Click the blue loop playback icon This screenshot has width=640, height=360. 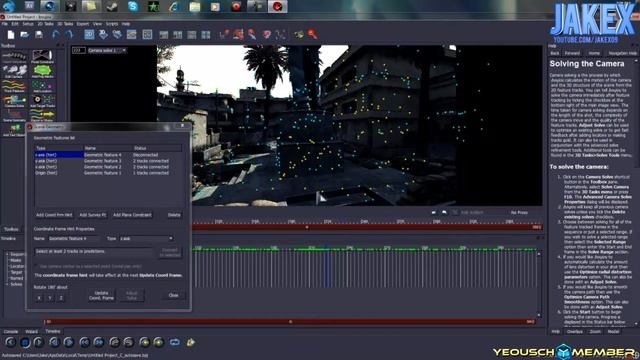175,342
